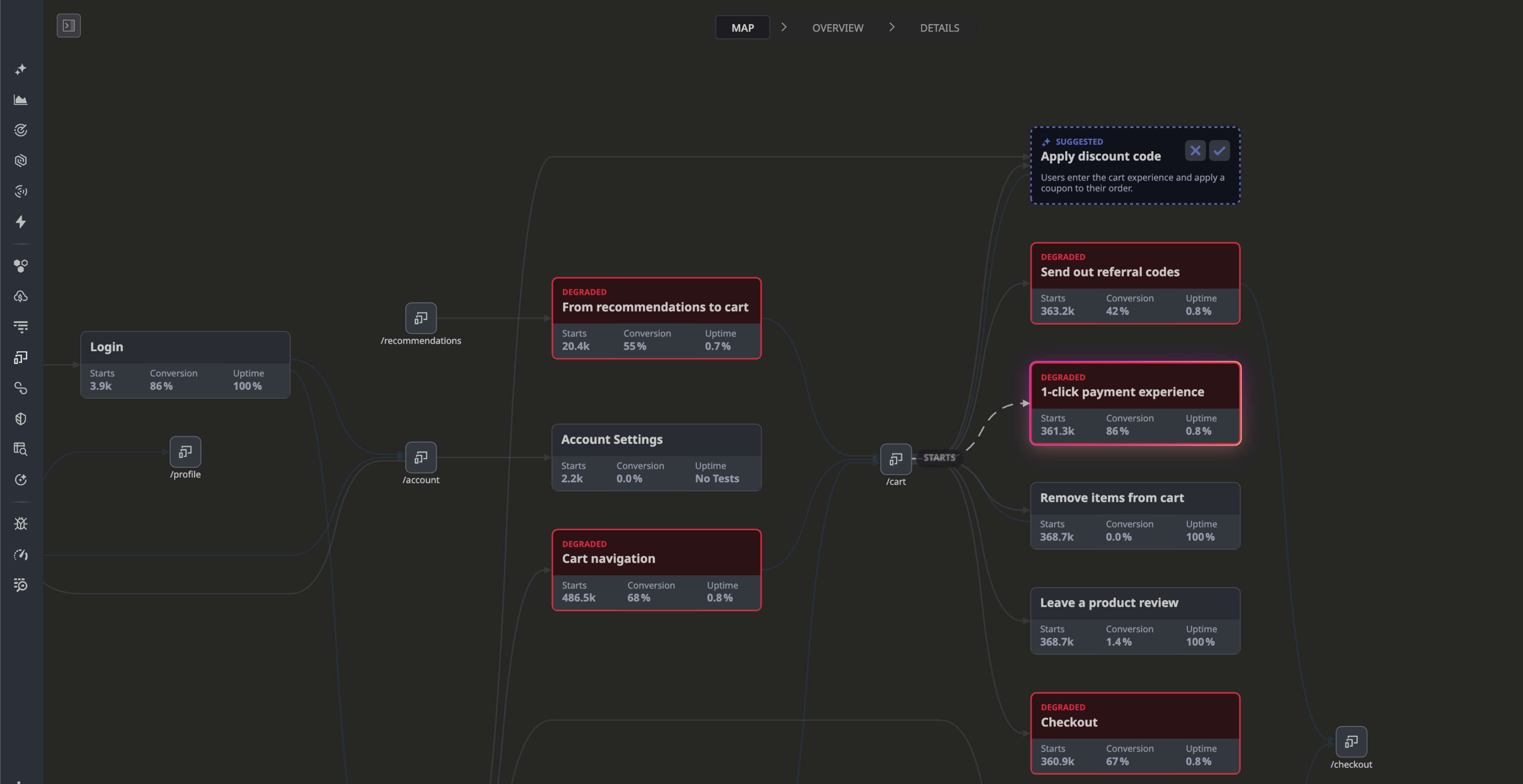Open the shield security icon in sidebar

click(21, 419)
